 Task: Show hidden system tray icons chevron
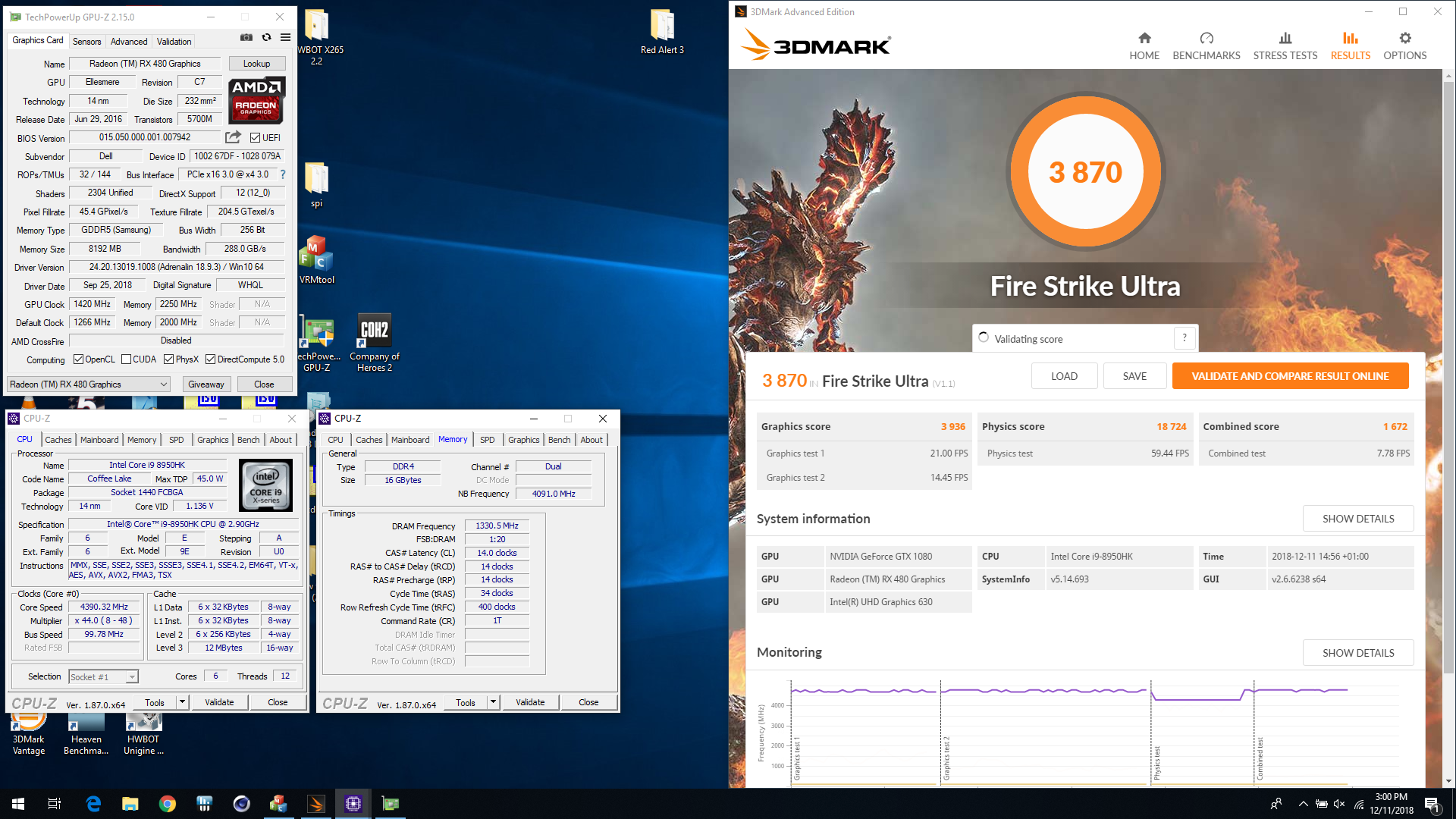pos(1303,804)
